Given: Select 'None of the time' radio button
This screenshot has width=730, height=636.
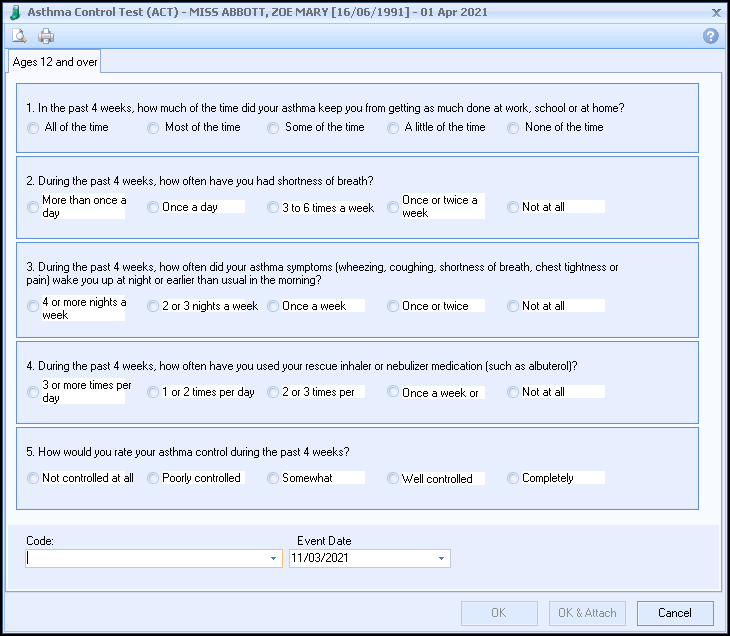Looking at the screenshot, I should pyautogui.click(x=513, y=128).
